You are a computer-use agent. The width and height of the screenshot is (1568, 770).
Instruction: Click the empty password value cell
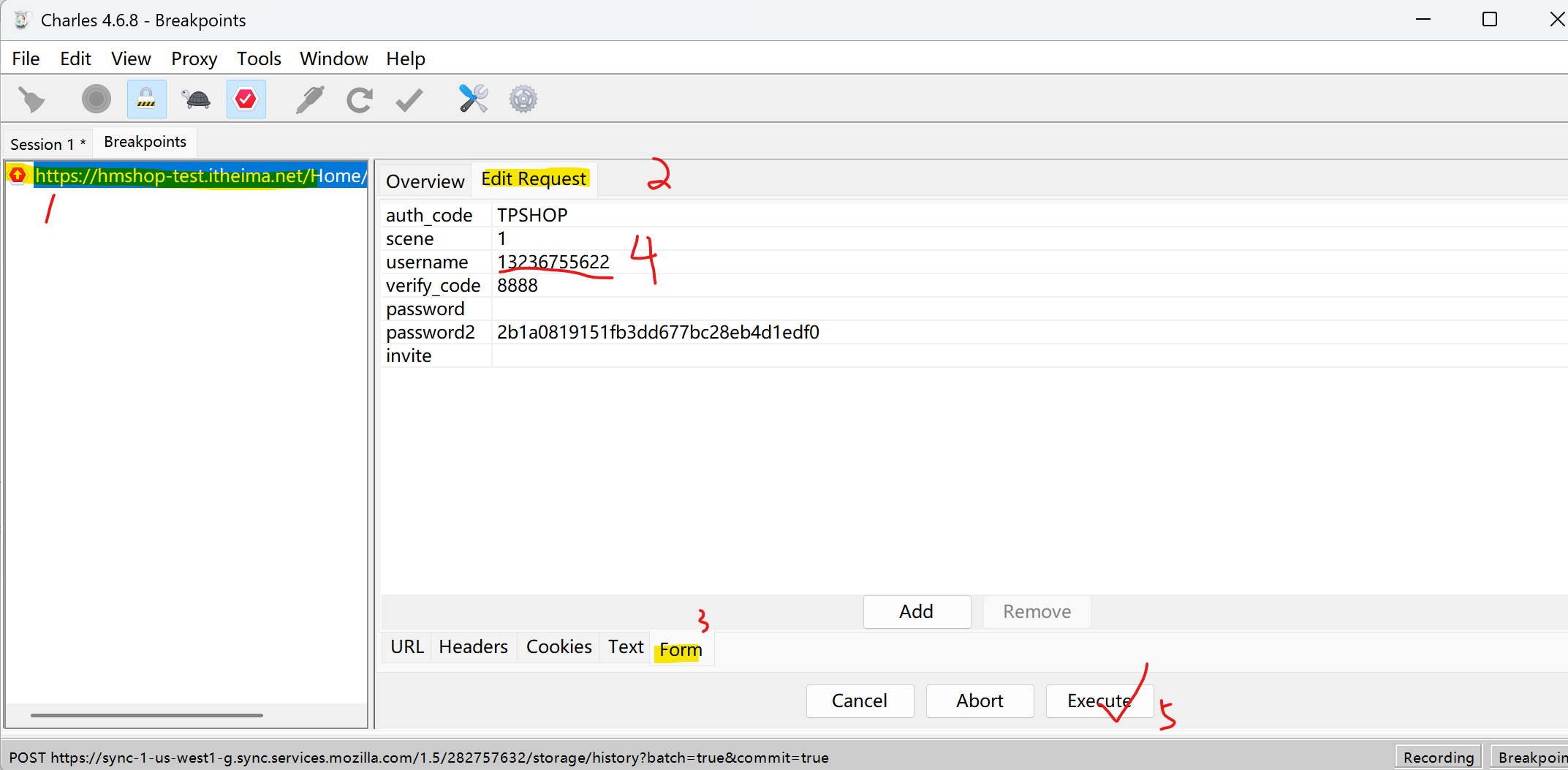tap(1029, 309)
